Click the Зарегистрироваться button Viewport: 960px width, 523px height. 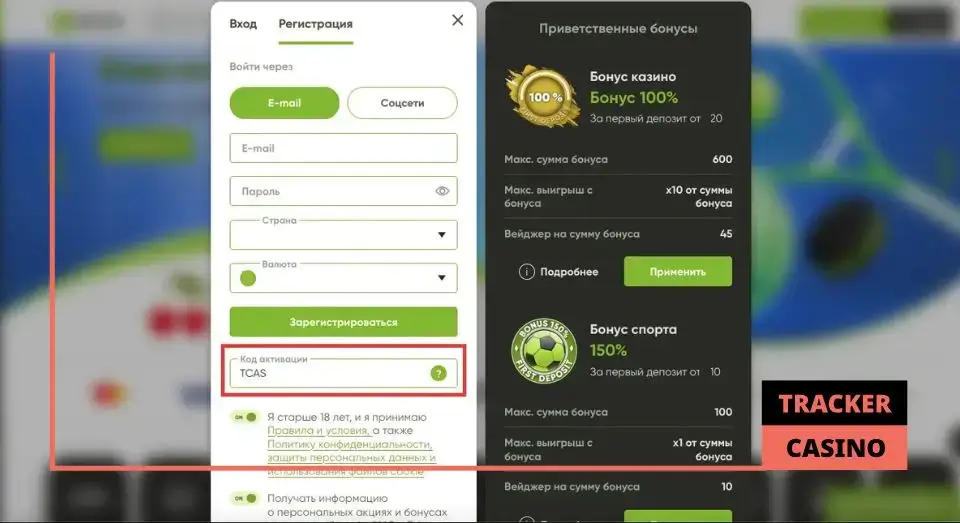coord(343,322)
